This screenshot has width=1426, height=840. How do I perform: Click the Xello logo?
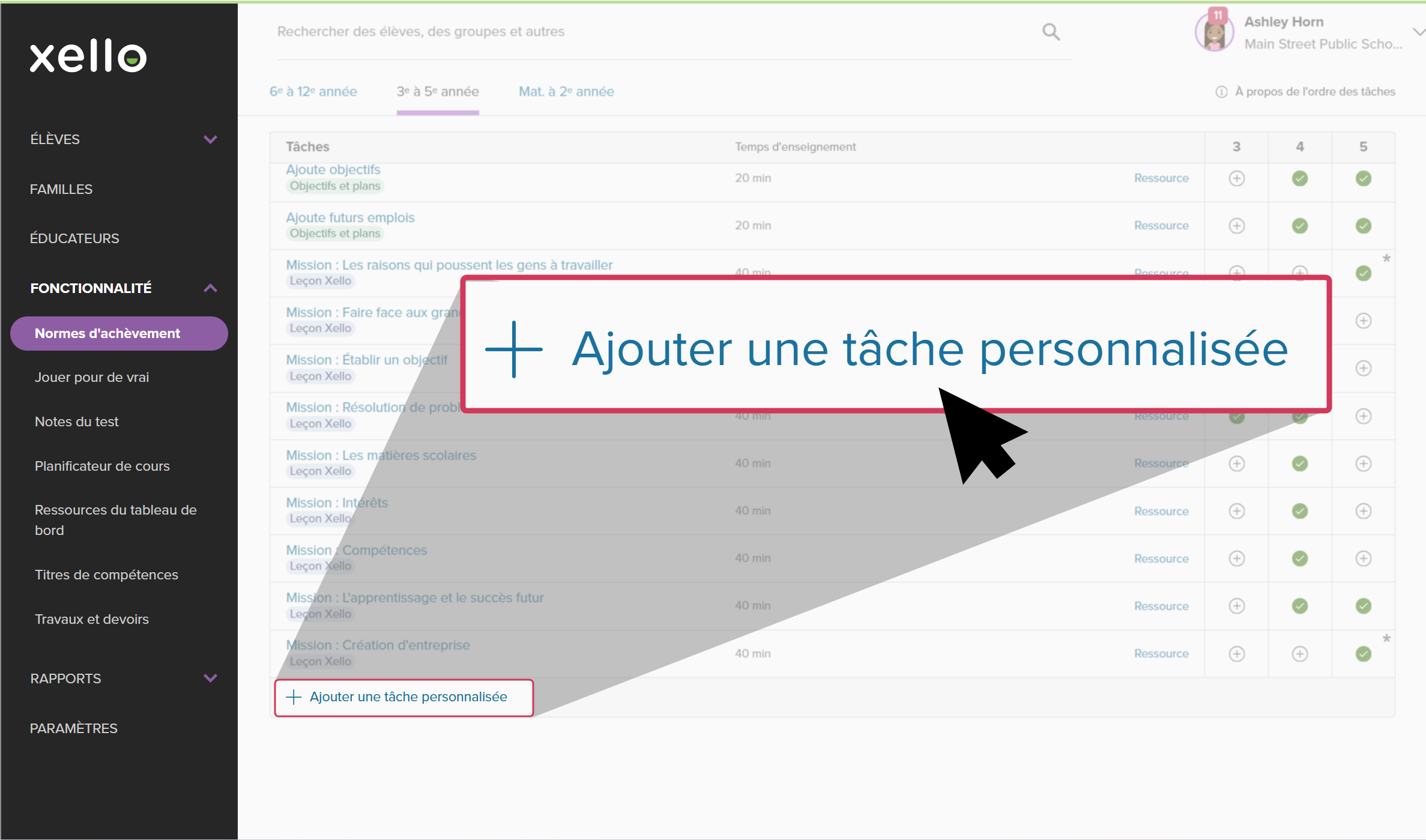pyautogui.click(x=88, y=57)
